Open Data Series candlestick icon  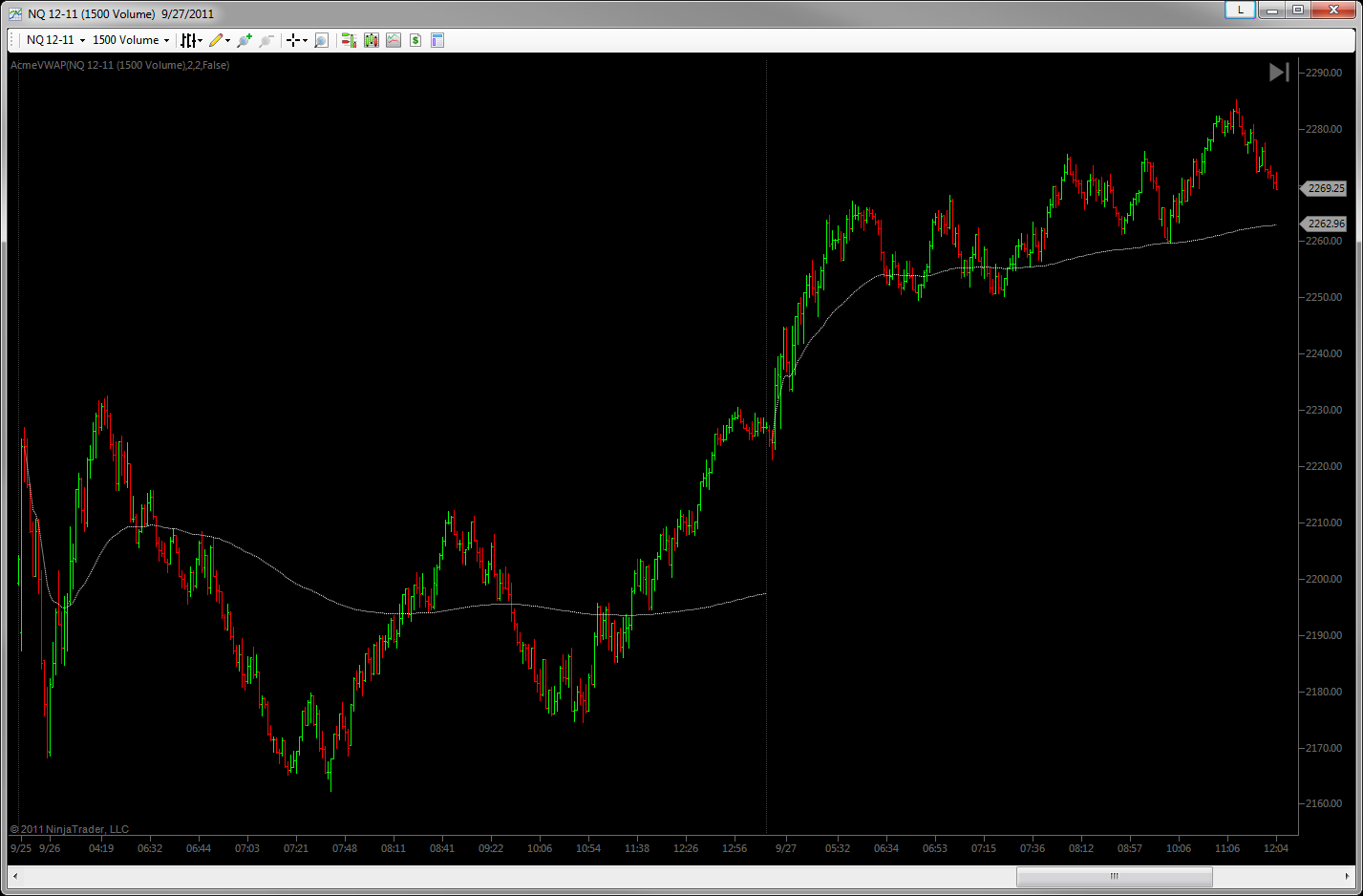click(372, 40)
